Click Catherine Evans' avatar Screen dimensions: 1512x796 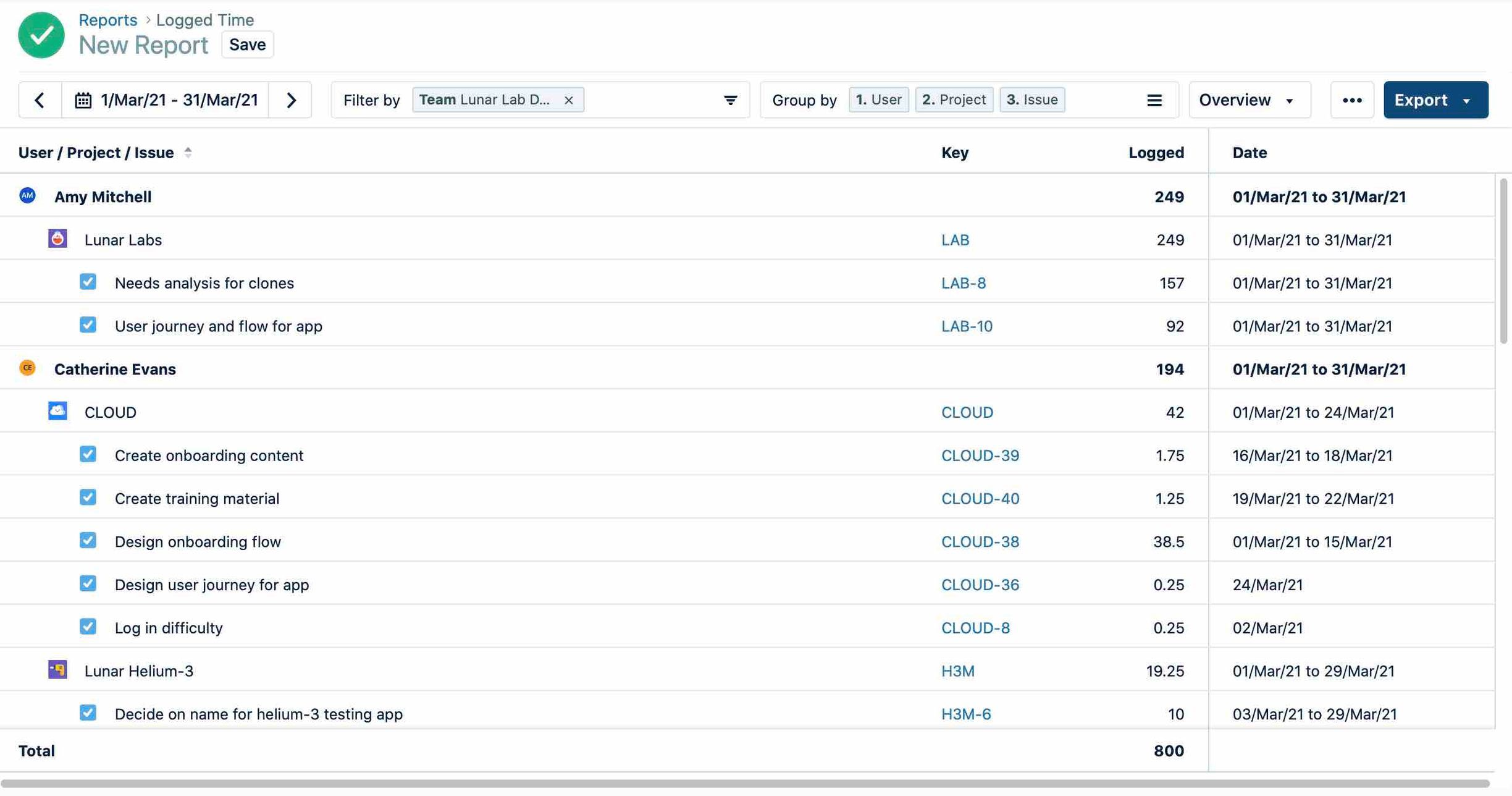[x=27, y=368]
